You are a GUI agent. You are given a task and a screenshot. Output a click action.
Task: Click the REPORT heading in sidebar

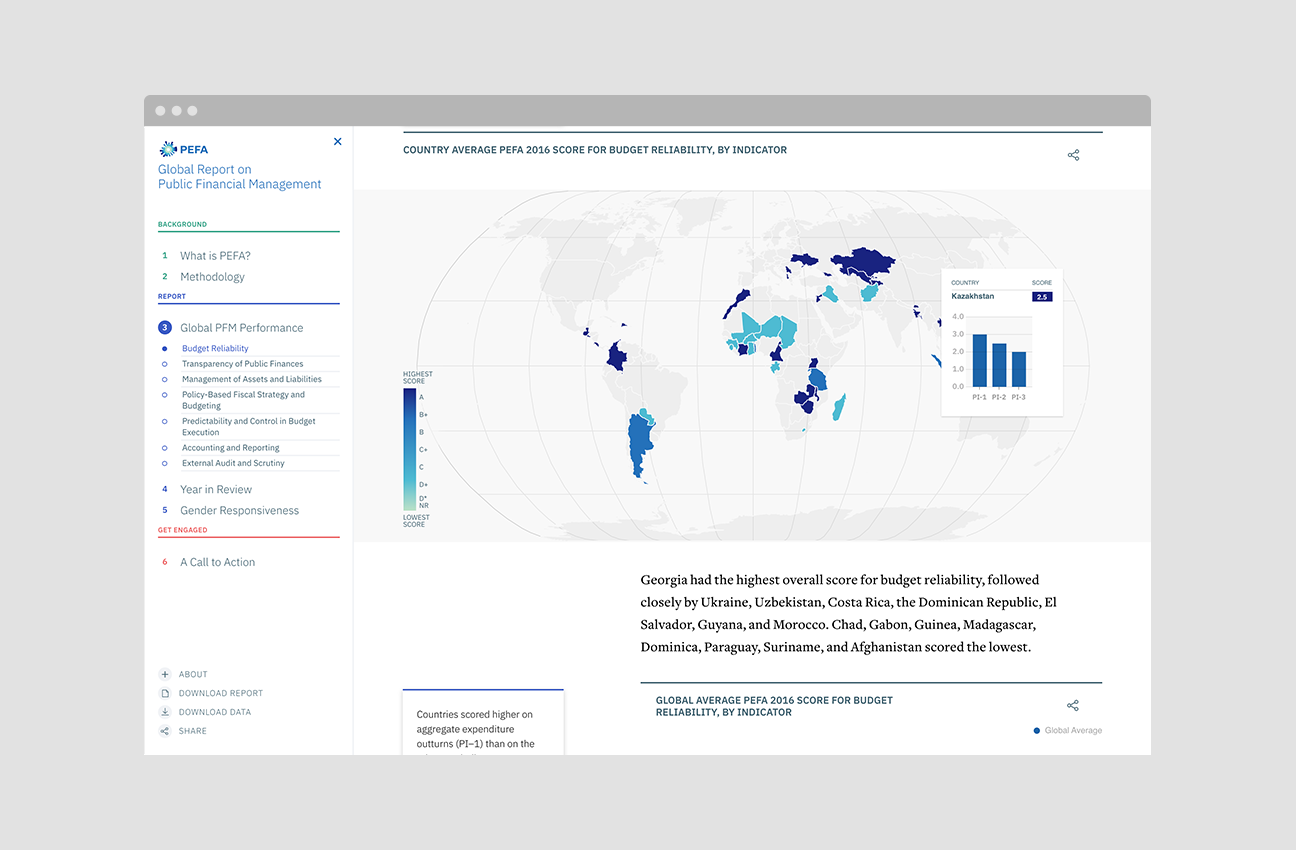click(172, 297)
